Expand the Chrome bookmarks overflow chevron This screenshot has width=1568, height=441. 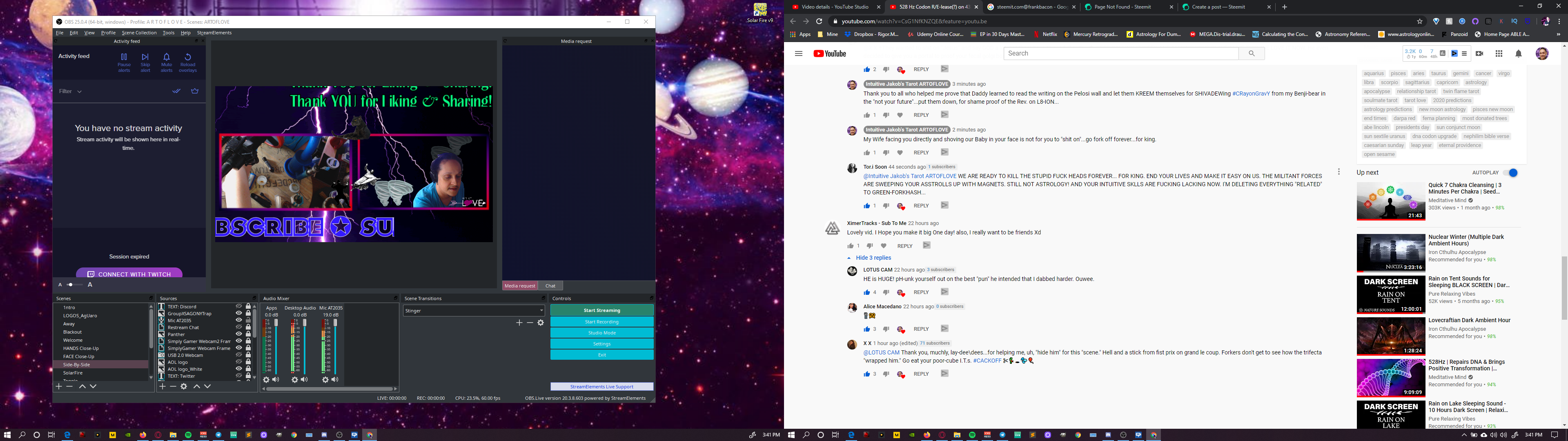[x=1558, y=35]
